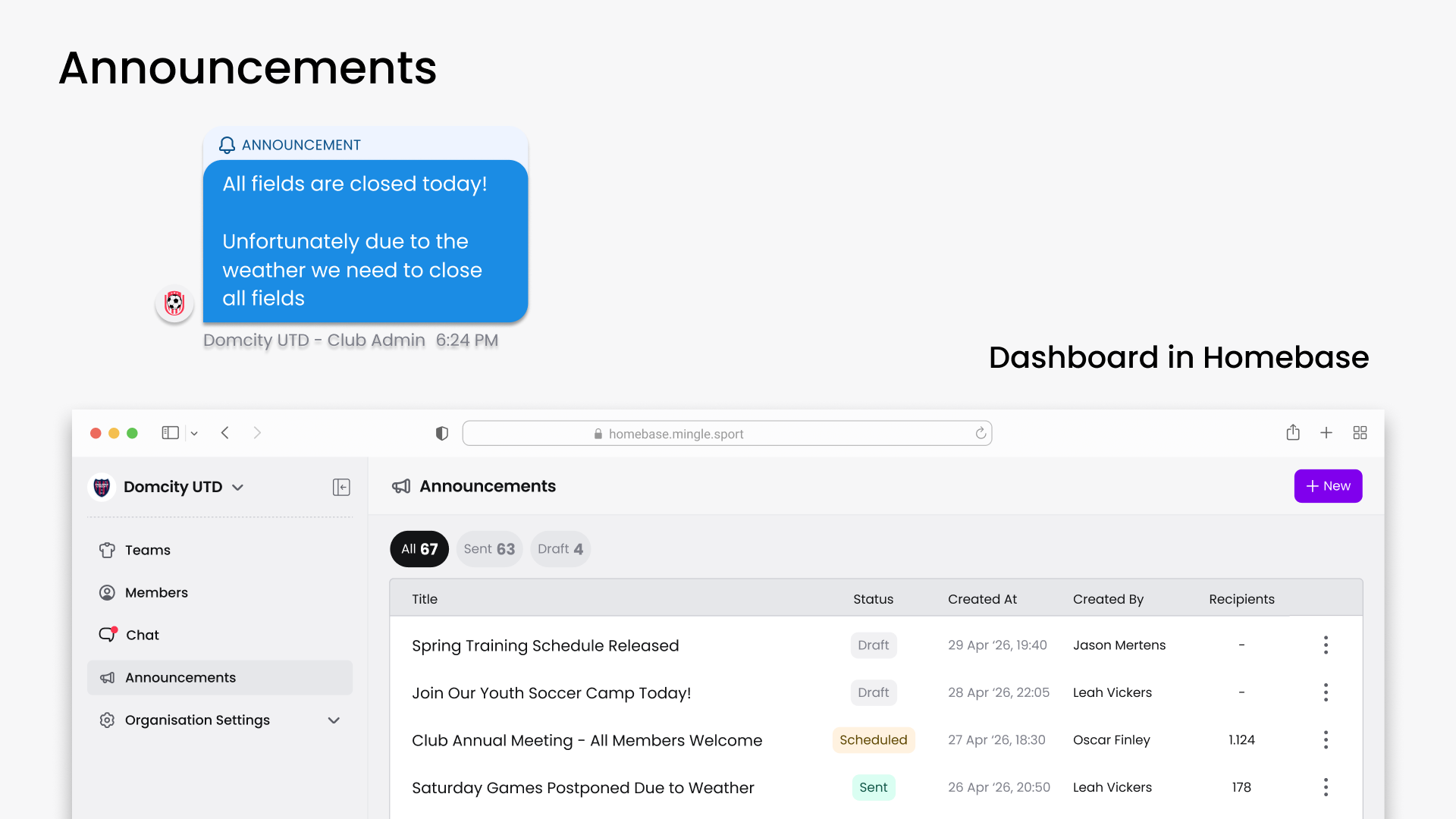Click date 27 Apr '26, 18:30
The height and width of the screenshot is (819, 1456).
point(996,740)
